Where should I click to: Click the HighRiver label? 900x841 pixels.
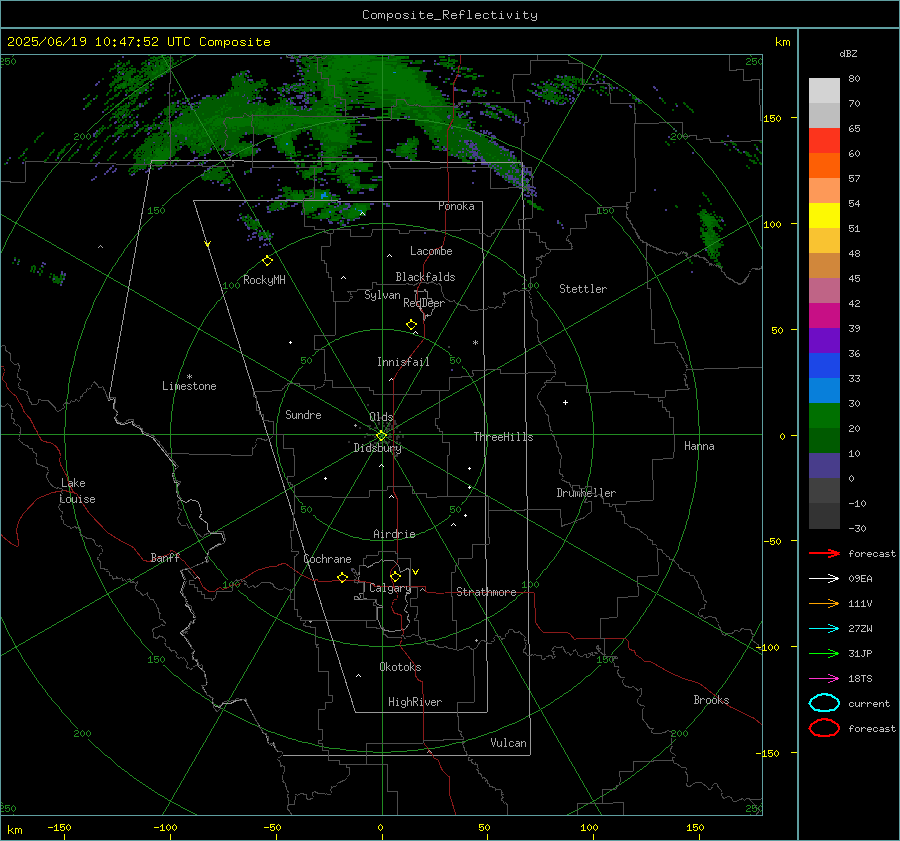pos(415,702)
